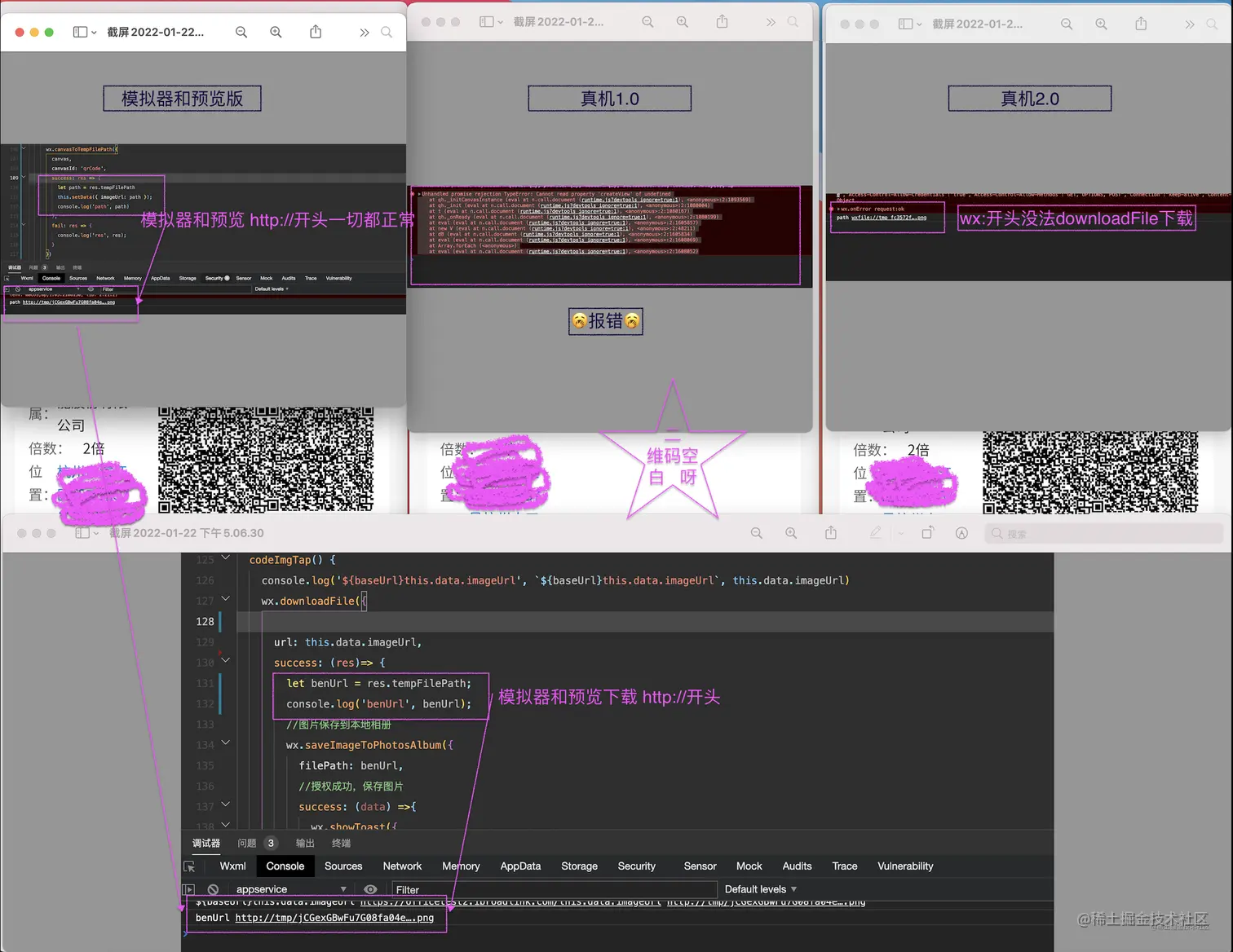1233x952 pixels.
Task: Zoom out in the 真机2.0 window
Action: click(1067, 24)
